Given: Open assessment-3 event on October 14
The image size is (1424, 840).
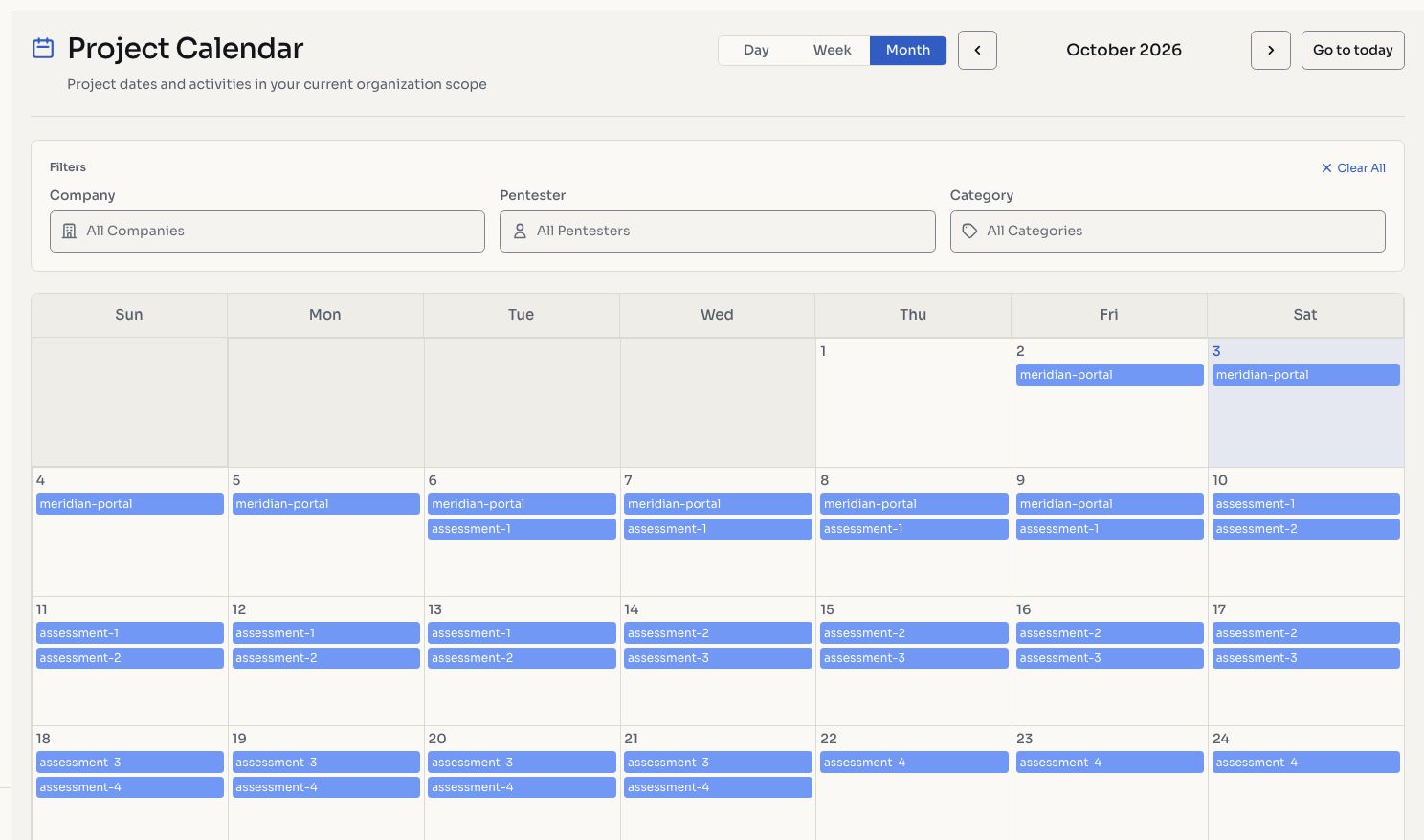Looking at the screenshot, I should (718, 658).
